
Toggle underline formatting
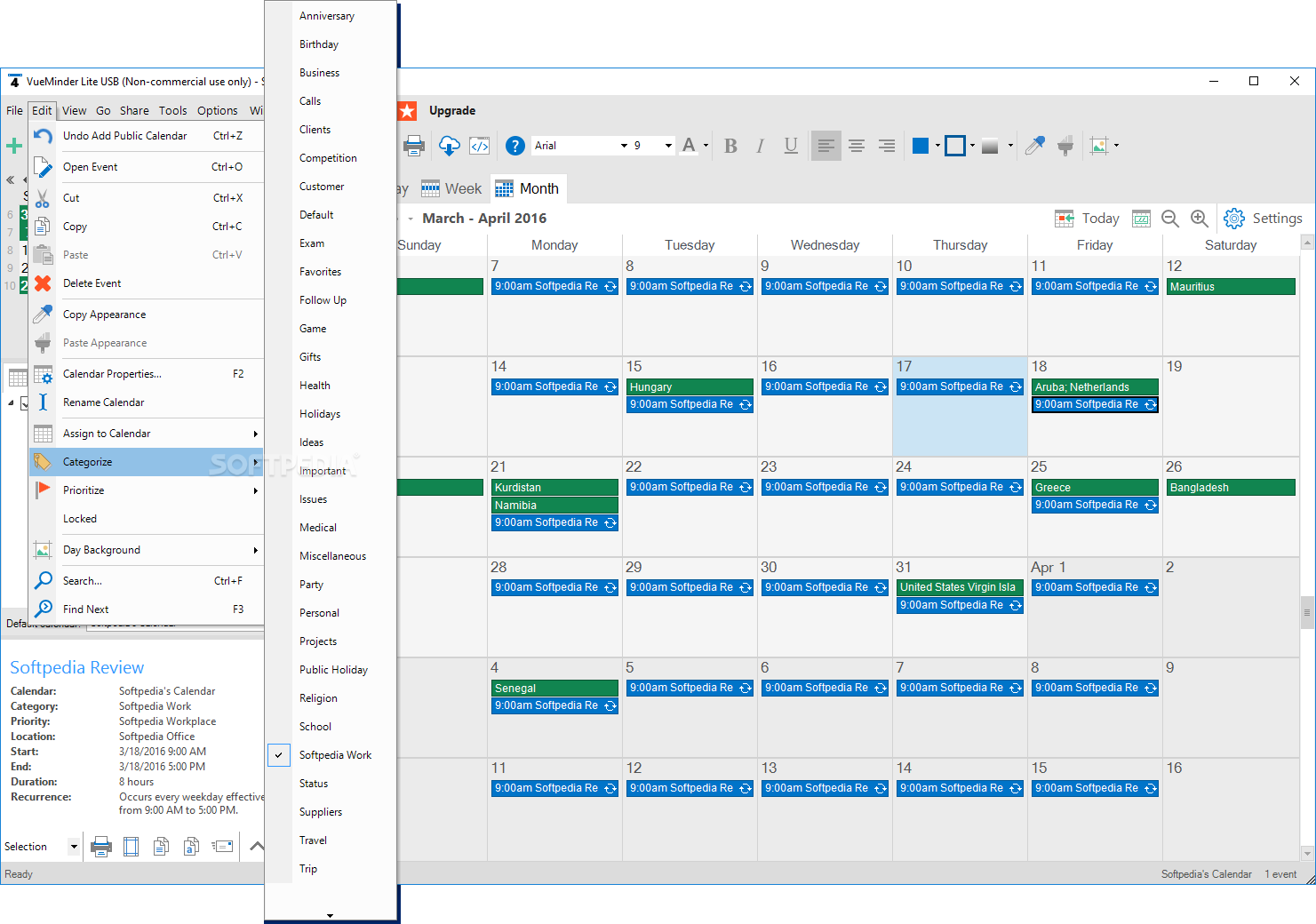[x=791, y=146]
